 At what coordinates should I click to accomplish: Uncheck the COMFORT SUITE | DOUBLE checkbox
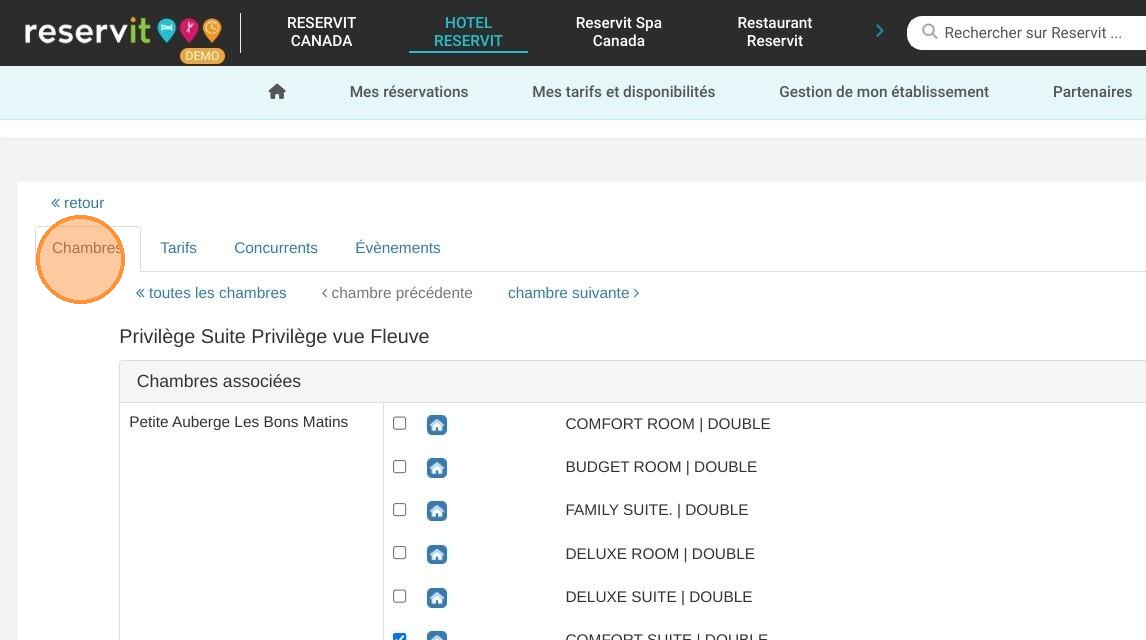[400, 636]
